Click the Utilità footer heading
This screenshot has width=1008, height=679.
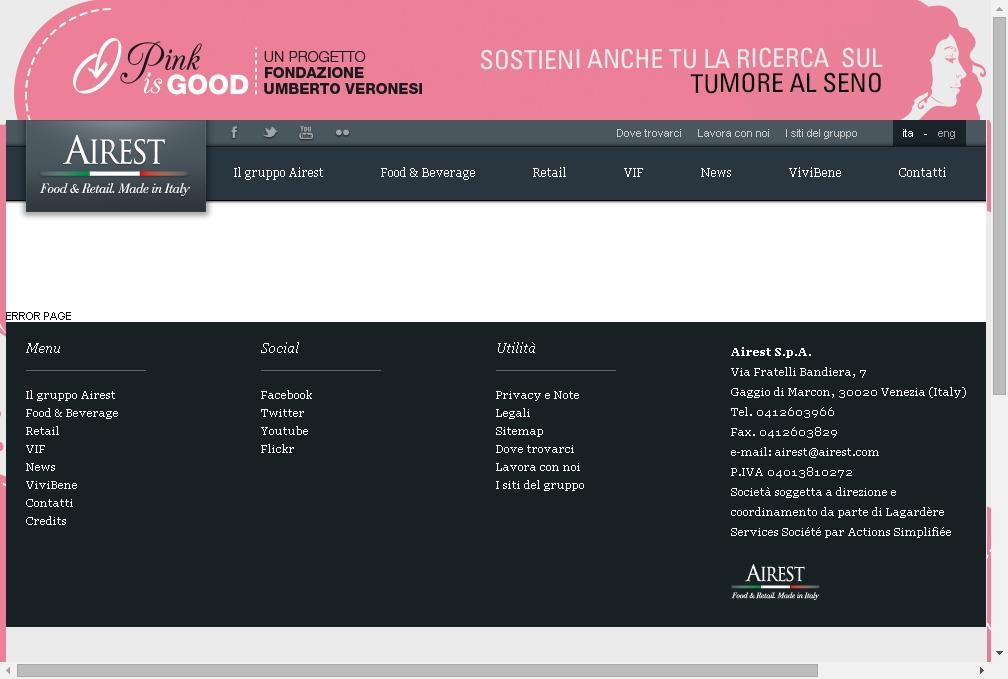(516, 348)
